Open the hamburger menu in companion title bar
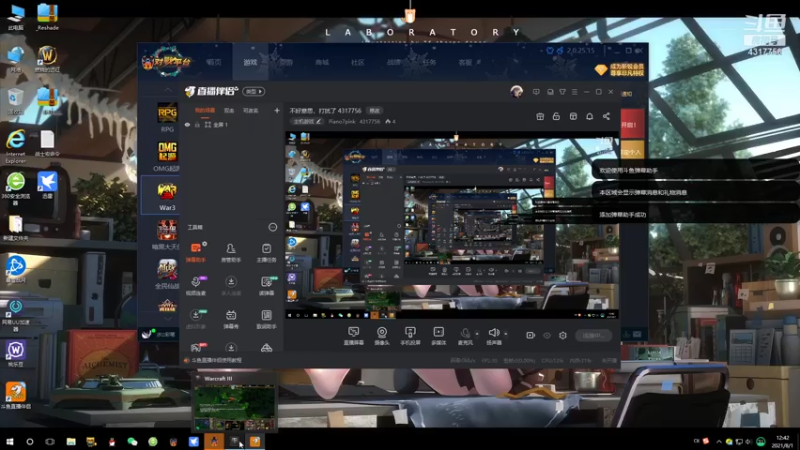Screen dimensions: 800x450 tap(574, 92)
